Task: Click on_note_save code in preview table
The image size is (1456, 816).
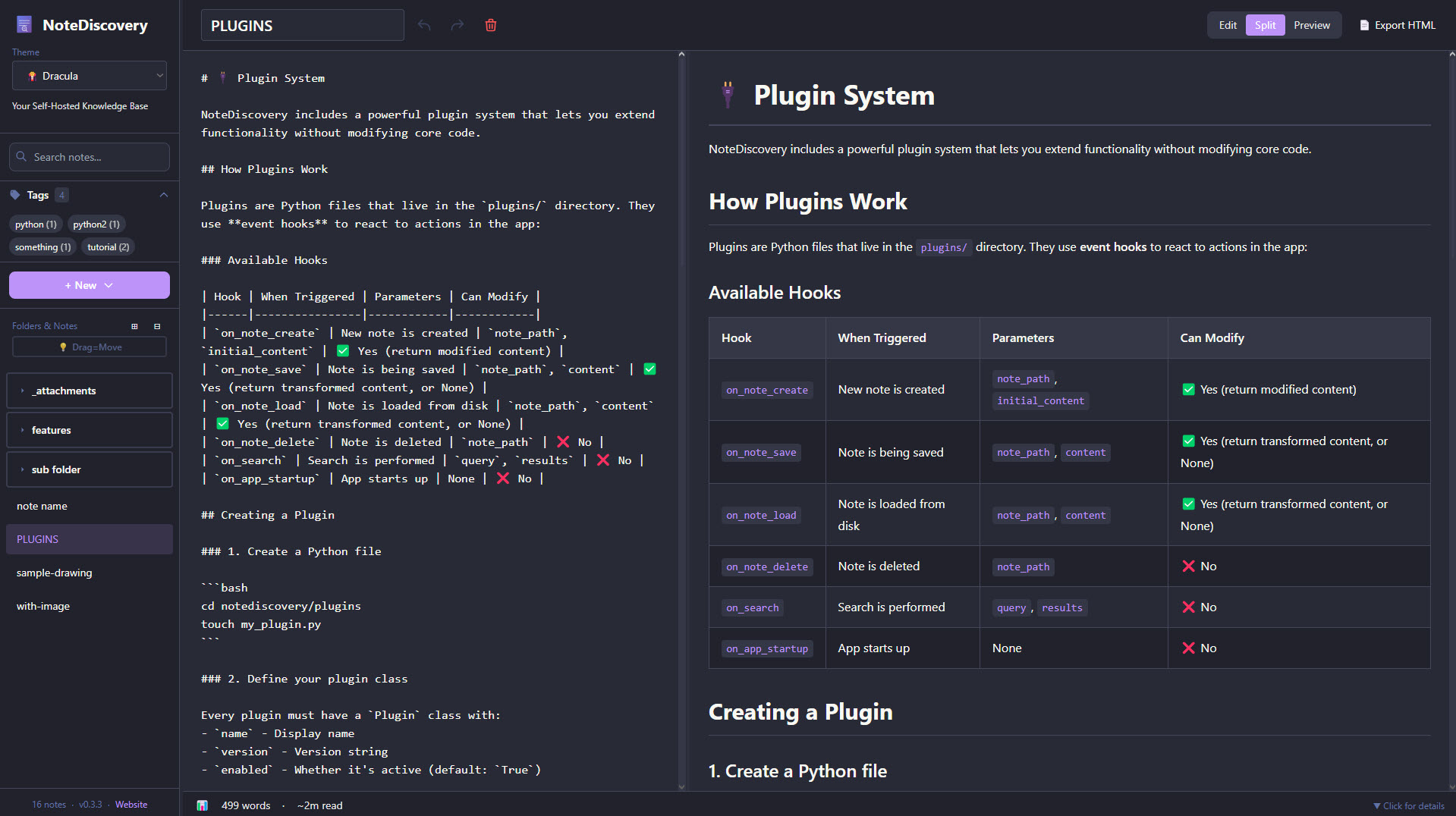Action: tap(761, 453)
